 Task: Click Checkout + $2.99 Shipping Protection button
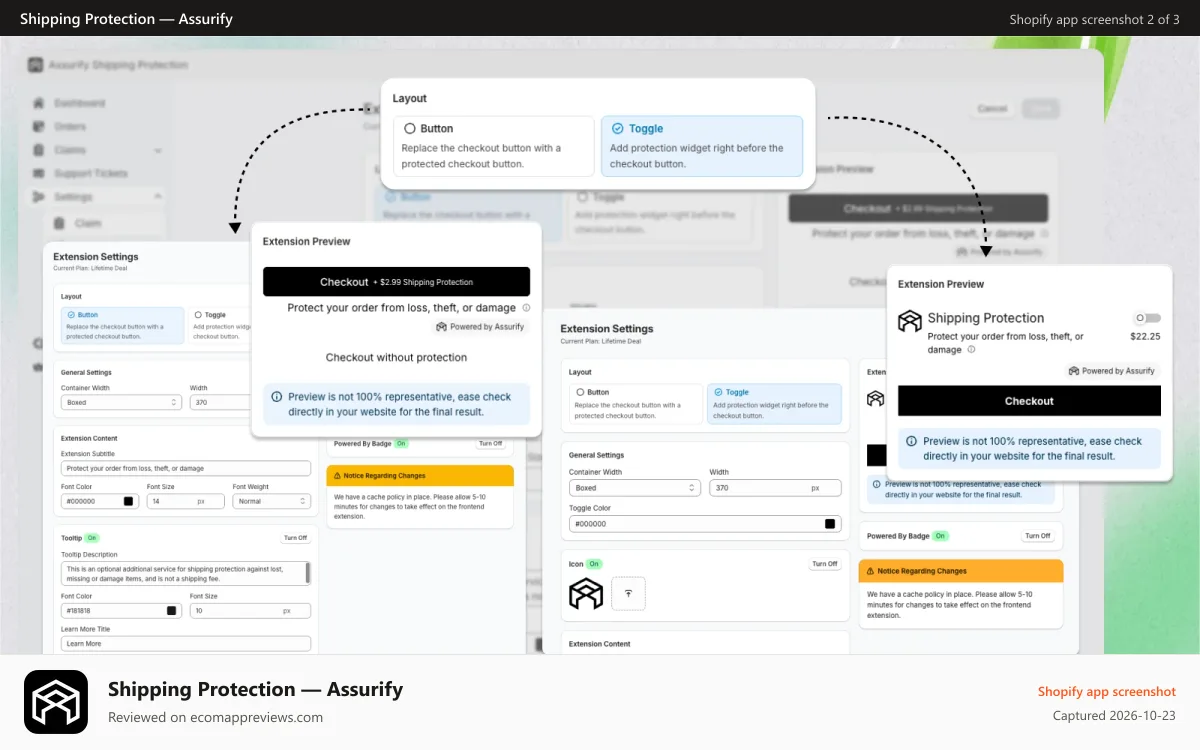[397, 282]
